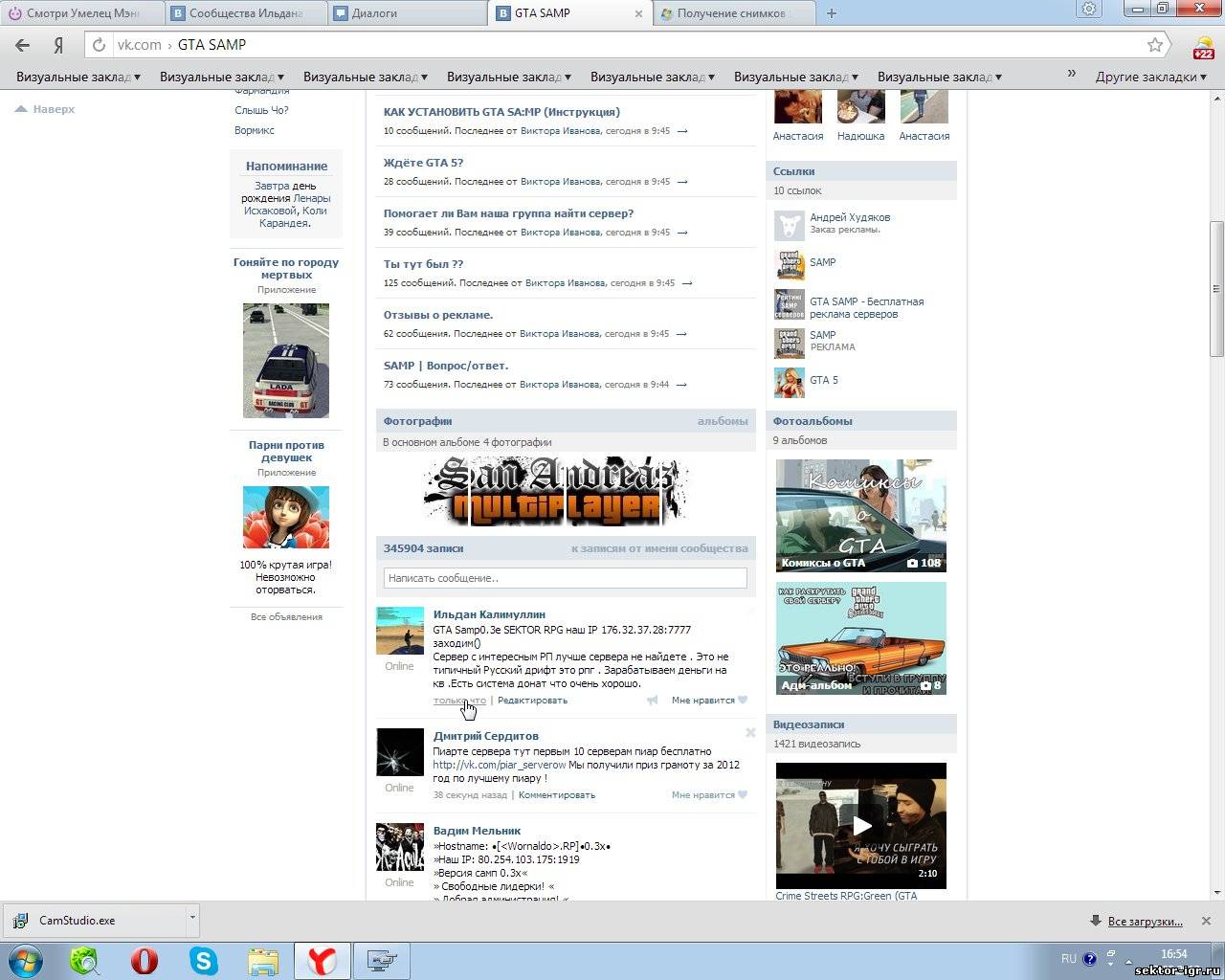
Task: Open the San Andreas Multiplayer banner photo
Action: 555,491
